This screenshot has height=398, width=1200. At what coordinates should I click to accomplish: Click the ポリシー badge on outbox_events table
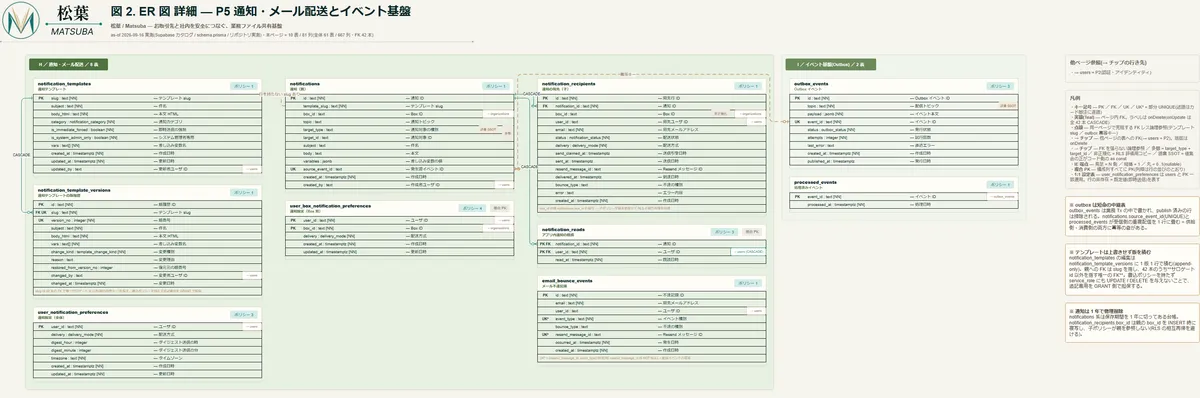click(x=1001, y=86)
